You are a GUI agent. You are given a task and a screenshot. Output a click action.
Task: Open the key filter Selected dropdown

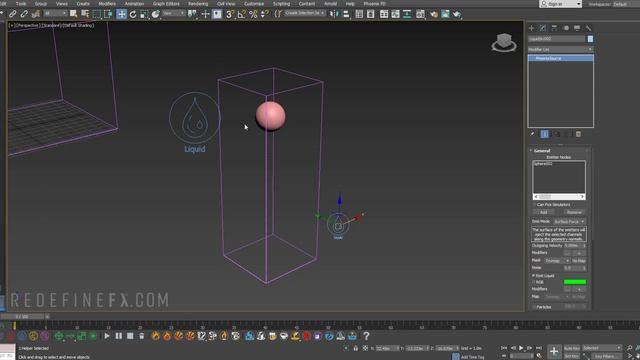pyautogui.click(x=601, y=348)
